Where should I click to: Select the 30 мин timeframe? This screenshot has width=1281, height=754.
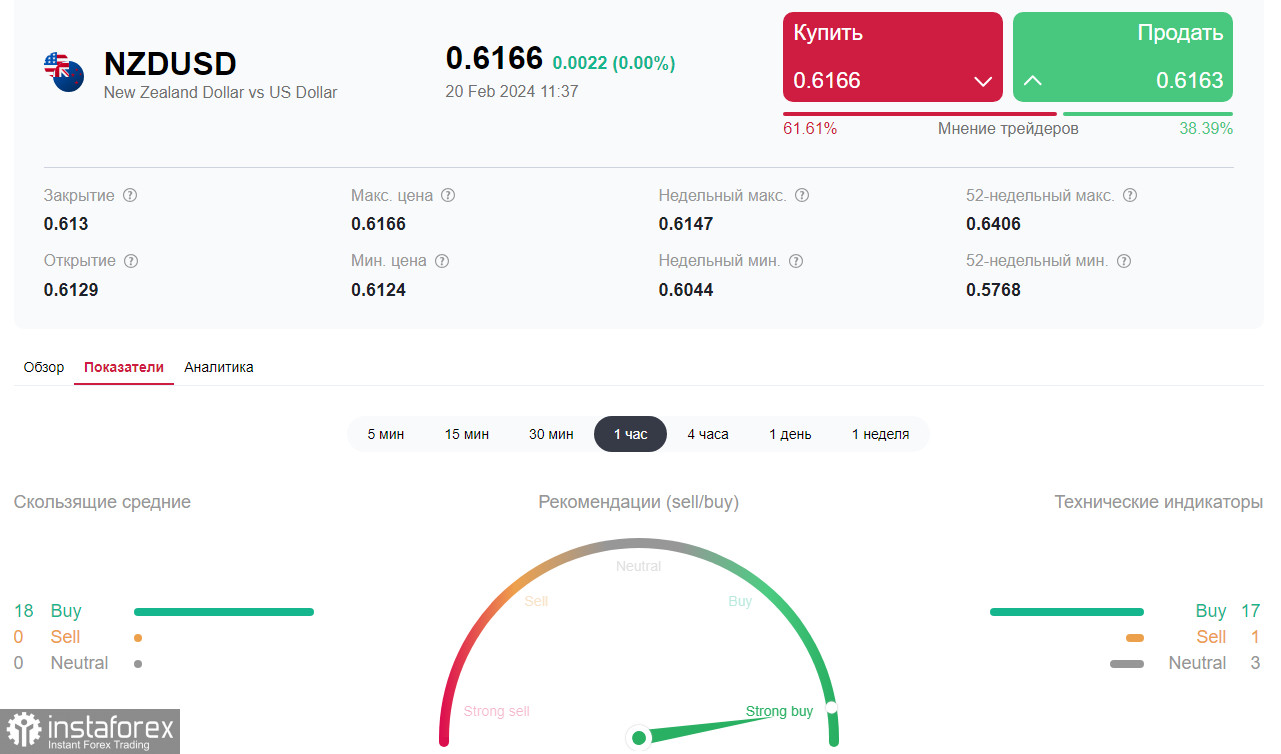pos(551,434)
